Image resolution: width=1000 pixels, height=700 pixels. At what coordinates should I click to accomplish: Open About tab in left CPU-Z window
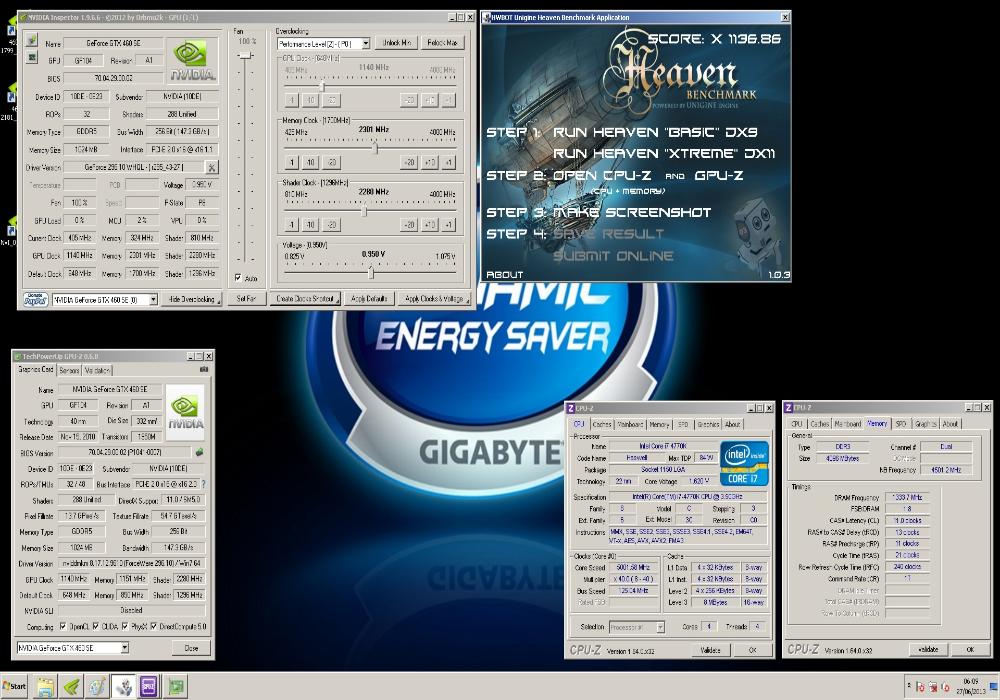[733, 424]
